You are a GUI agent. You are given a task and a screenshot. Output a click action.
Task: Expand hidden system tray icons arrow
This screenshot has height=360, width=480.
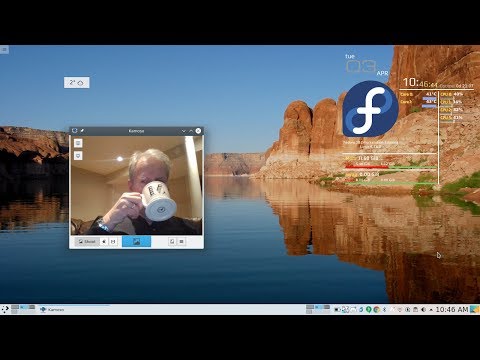click(x=431, y=310)
